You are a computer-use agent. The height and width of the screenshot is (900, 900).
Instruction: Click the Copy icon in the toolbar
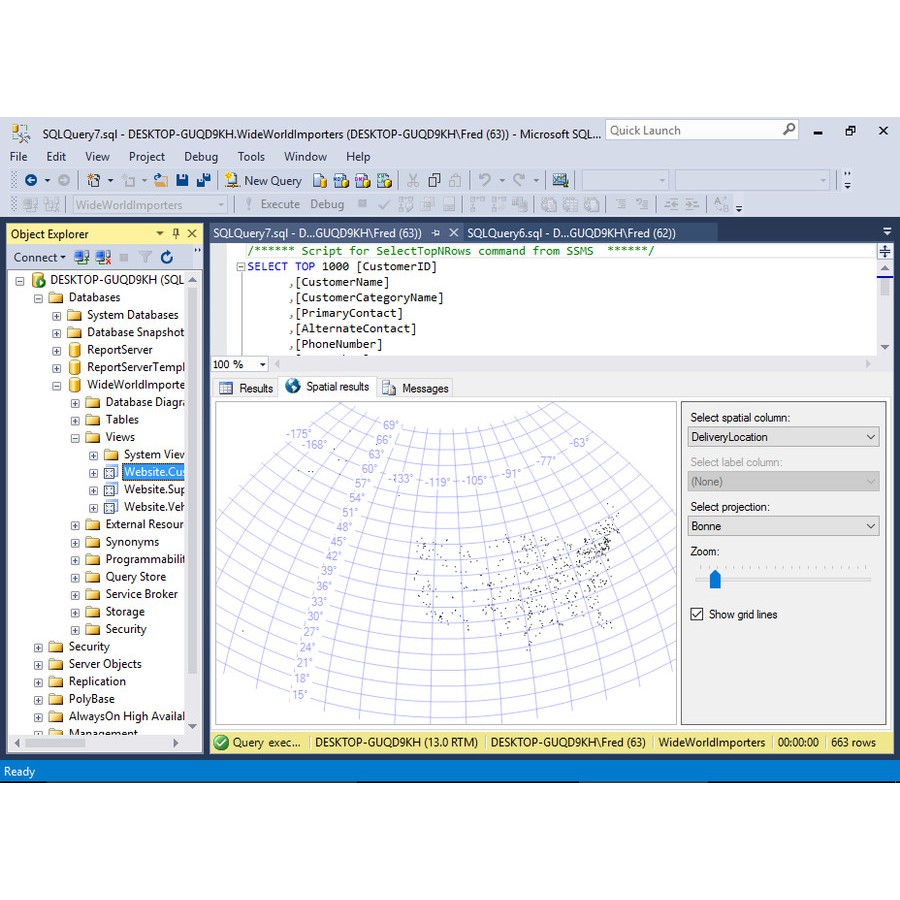435,181
